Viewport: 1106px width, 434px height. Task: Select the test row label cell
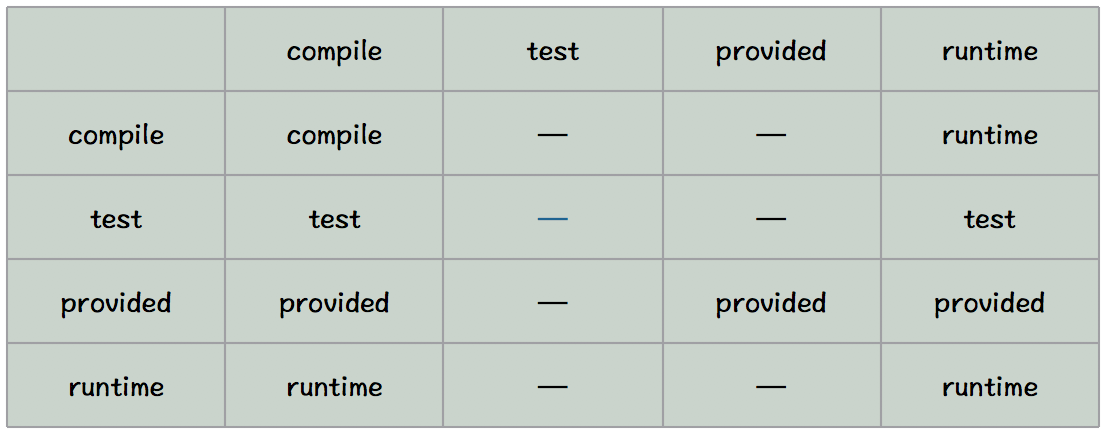116,217
